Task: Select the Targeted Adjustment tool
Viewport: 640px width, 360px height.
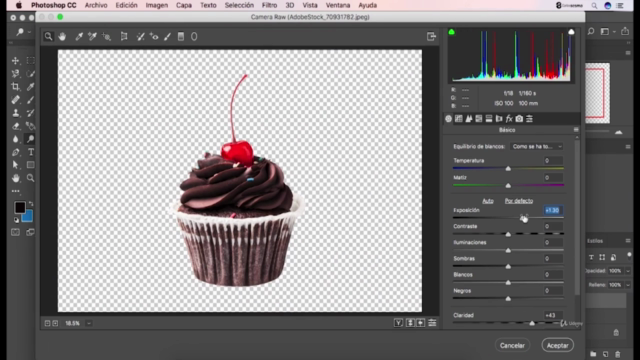Action: [x=107, y=36]
